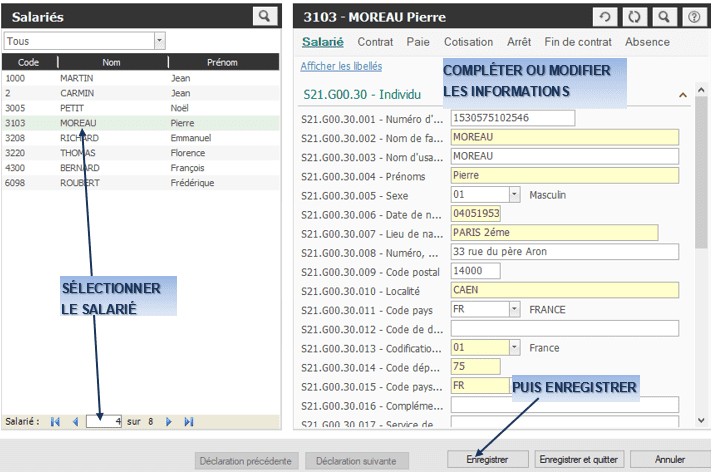Viewport: 711px width, 474px height.
Task: Jump to last salarié record
Action: [x=188, y=422]
